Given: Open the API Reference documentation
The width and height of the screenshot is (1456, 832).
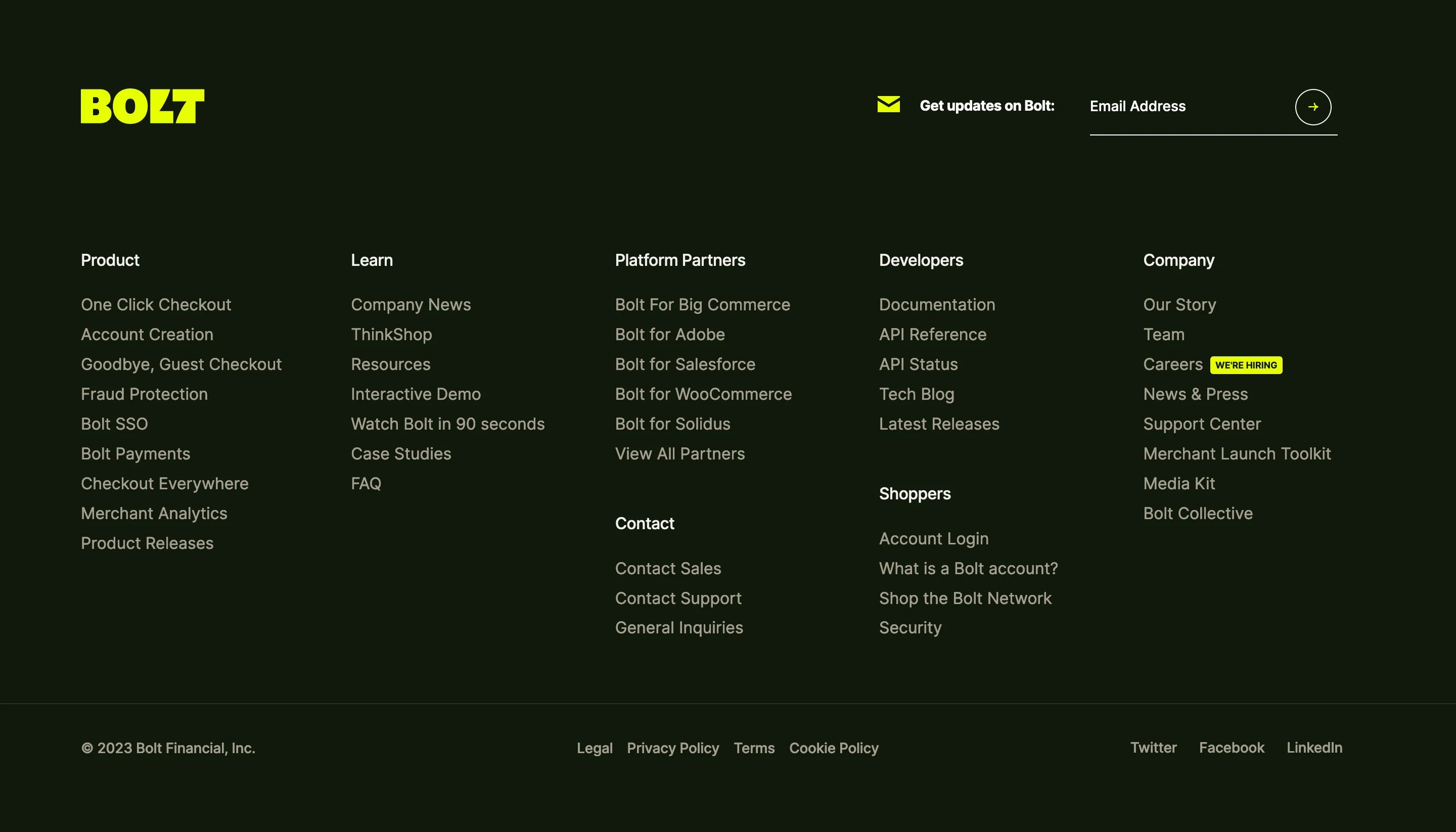Looking at the screenshot, I should coord(933,334).
